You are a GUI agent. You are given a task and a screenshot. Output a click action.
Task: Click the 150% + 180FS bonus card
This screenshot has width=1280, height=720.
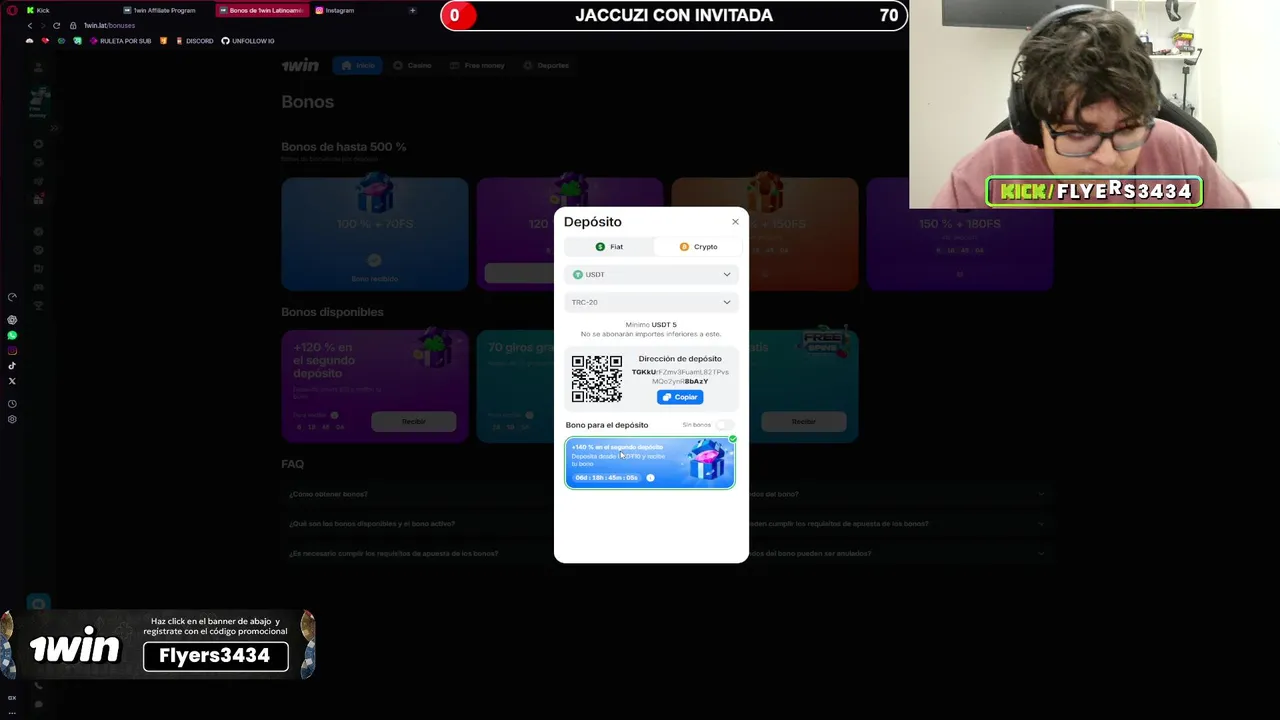960,234
